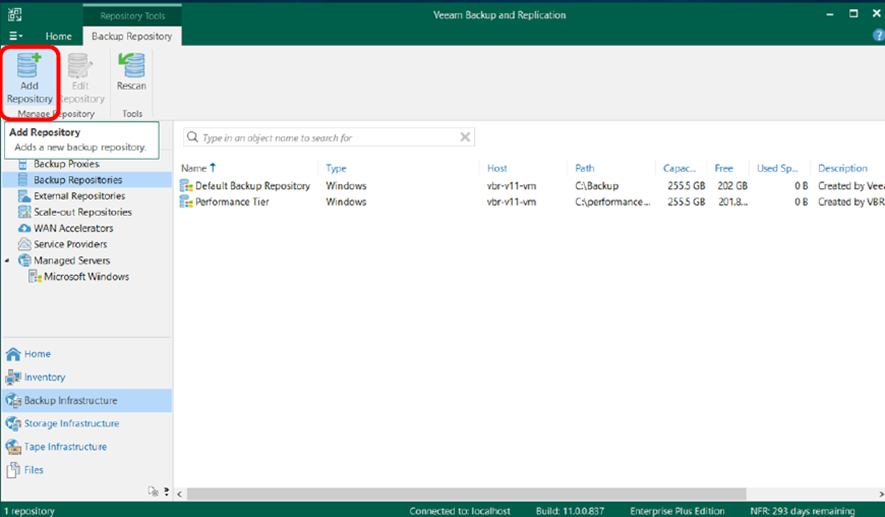Click the Repository Tools contextual tab
This screenshot has width=885, height=517.
pos(133,16)
